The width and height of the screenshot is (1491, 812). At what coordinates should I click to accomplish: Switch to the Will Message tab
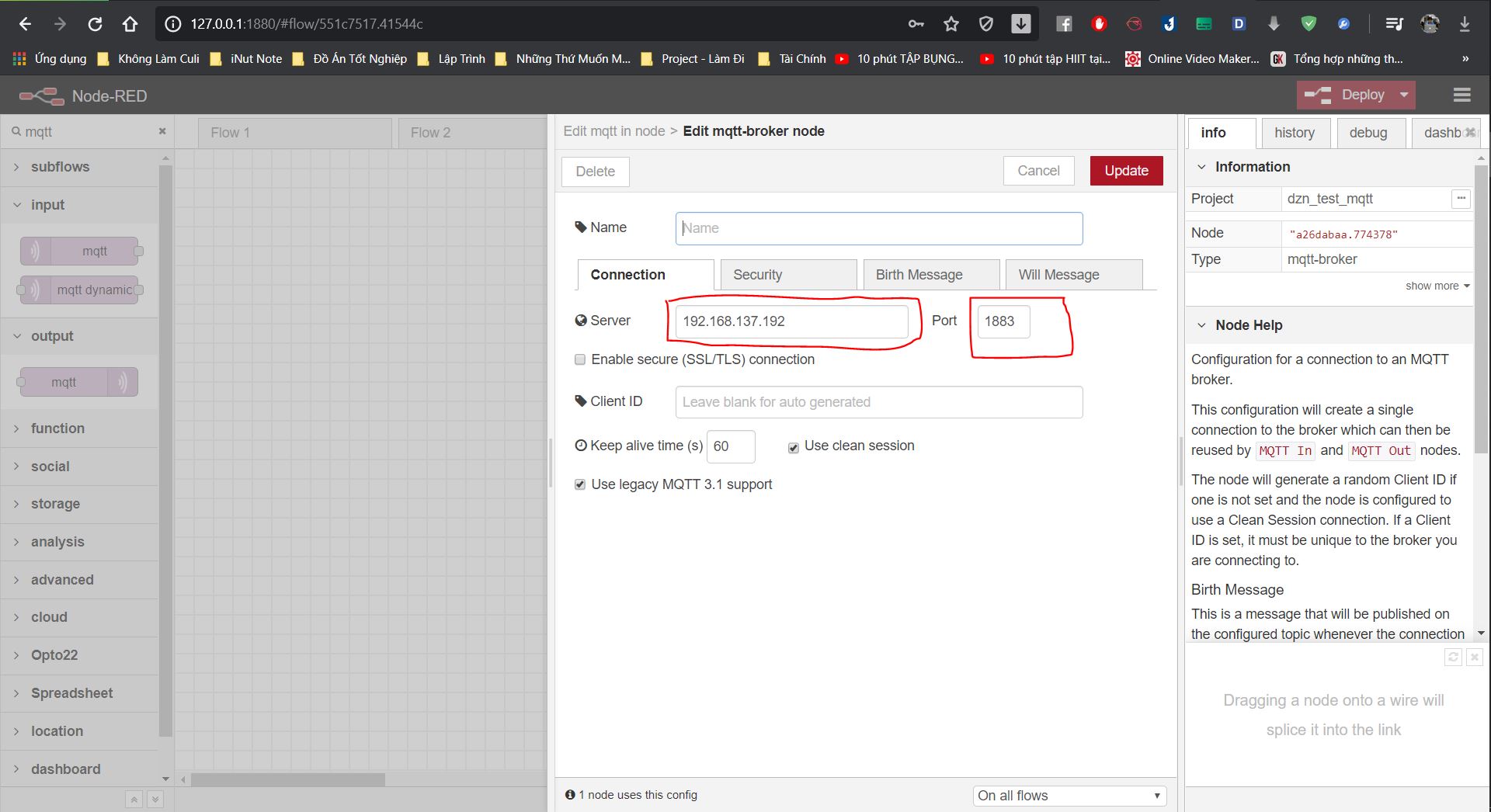[1074, 275]
